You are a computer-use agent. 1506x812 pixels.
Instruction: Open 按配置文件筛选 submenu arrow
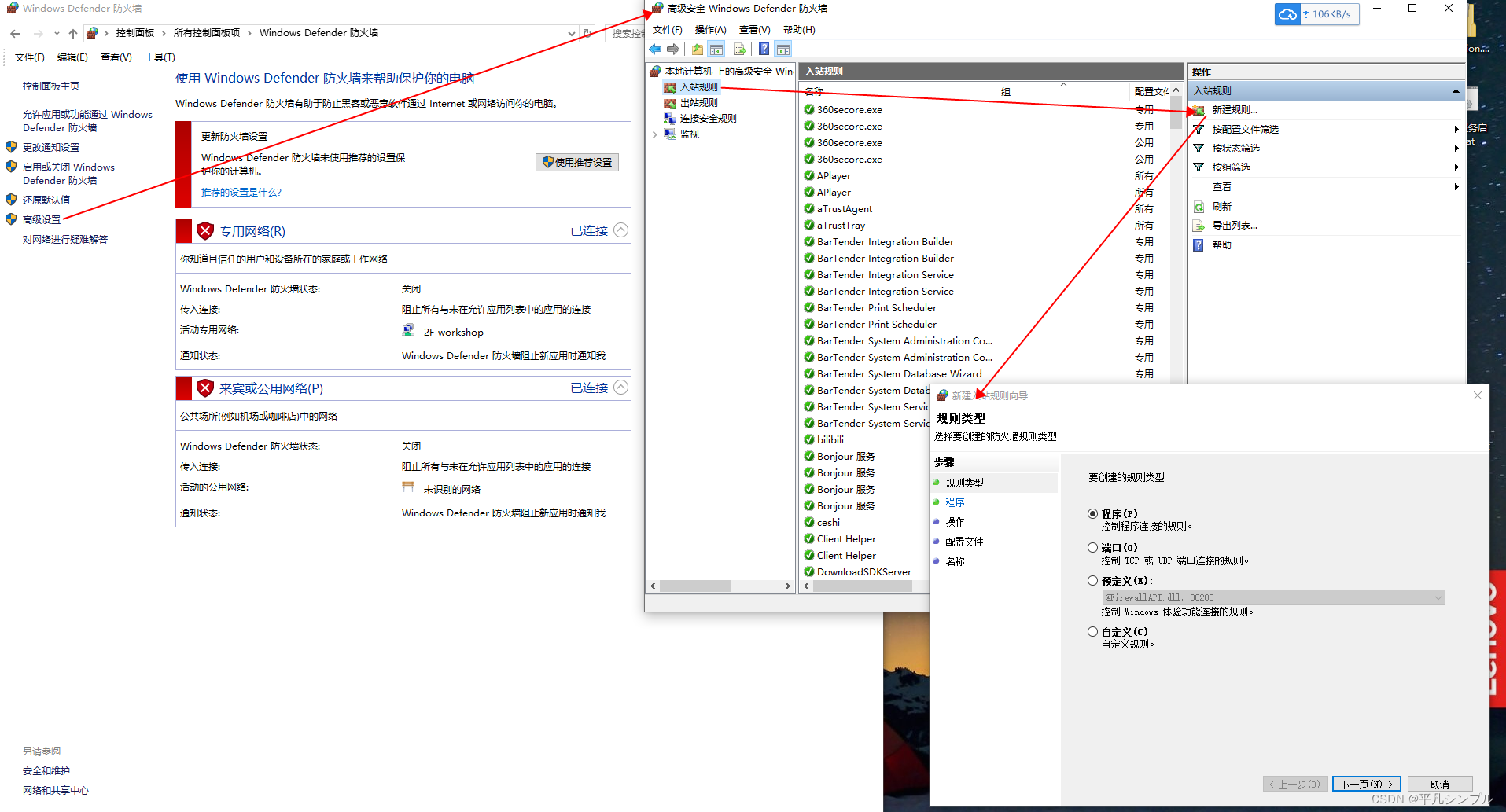point(1456,130)
